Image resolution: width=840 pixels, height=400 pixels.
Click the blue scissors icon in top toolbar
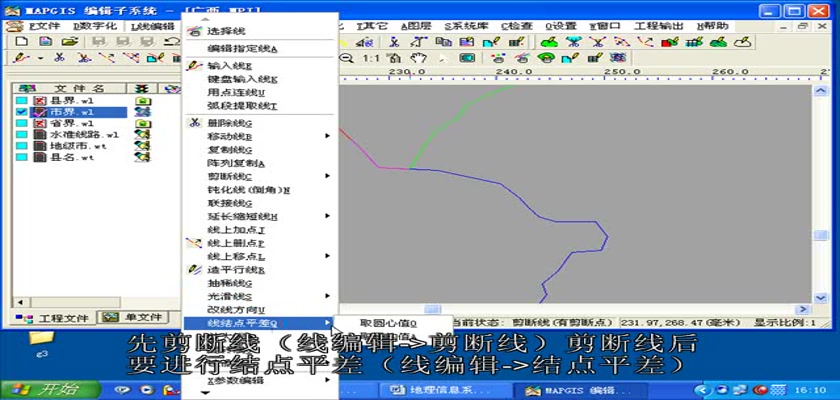click(394, 42)
